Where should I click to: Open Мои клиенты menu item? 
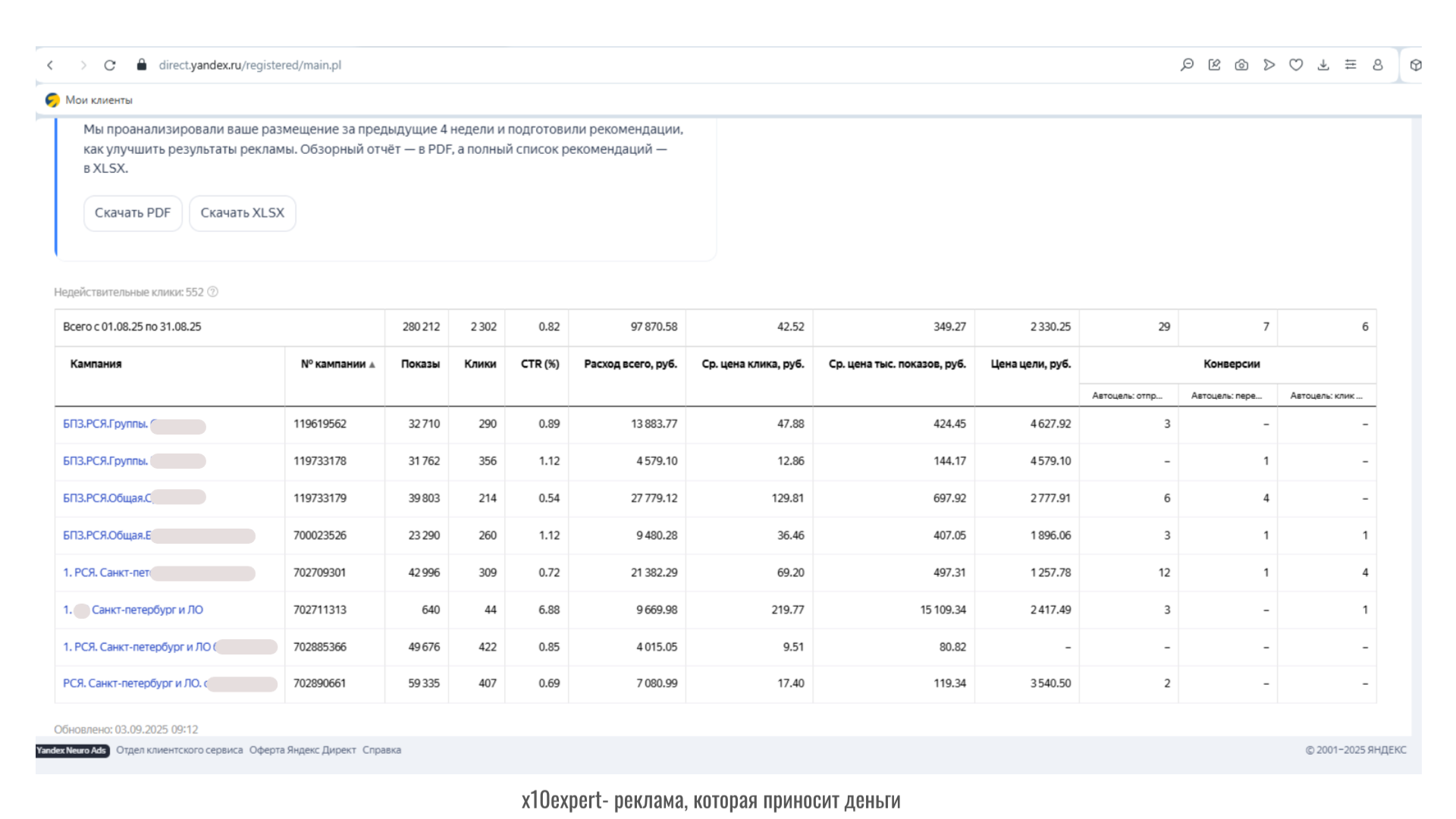[99, 100]
